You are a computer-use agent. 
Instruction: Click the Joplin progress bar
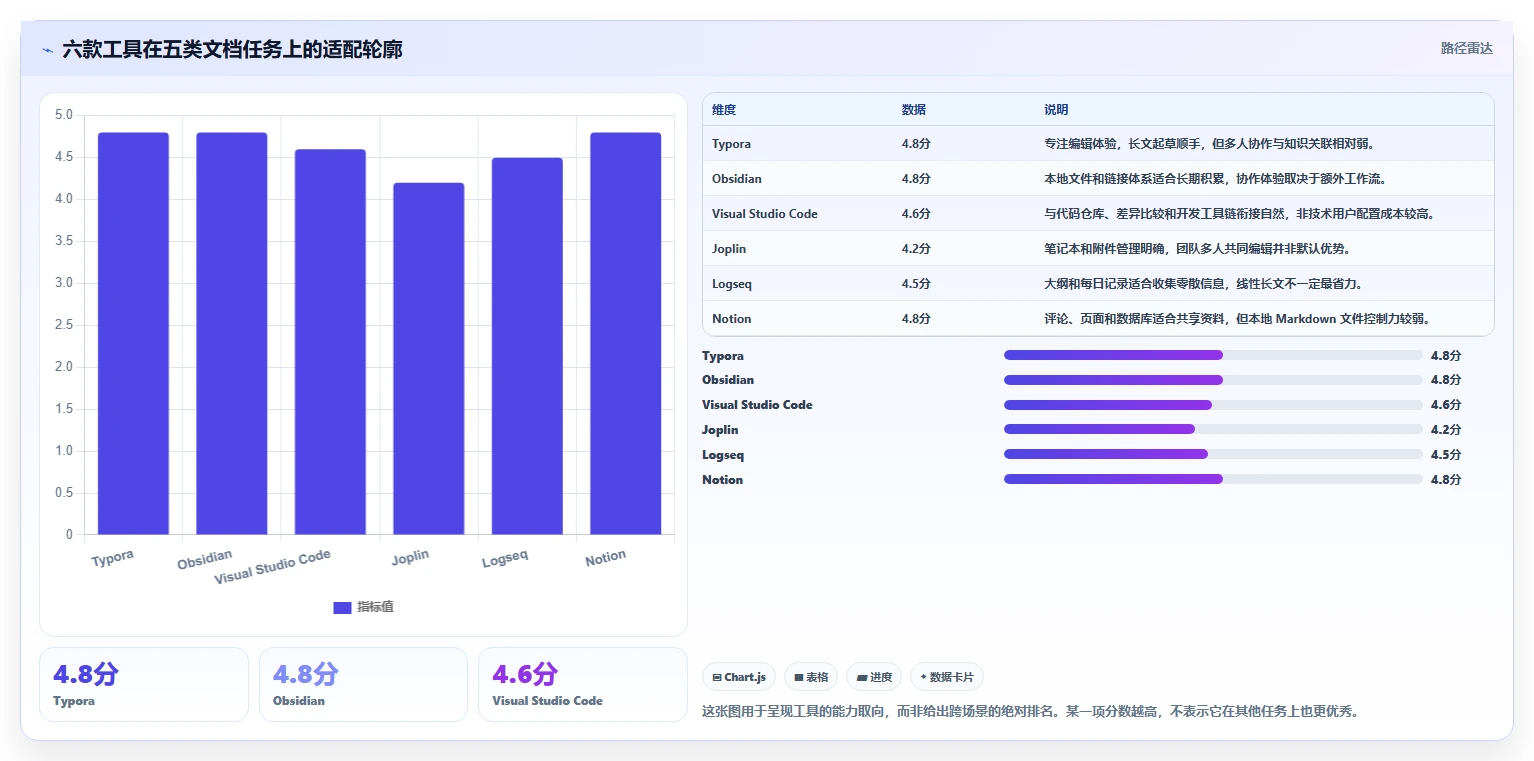(1213, 429)
